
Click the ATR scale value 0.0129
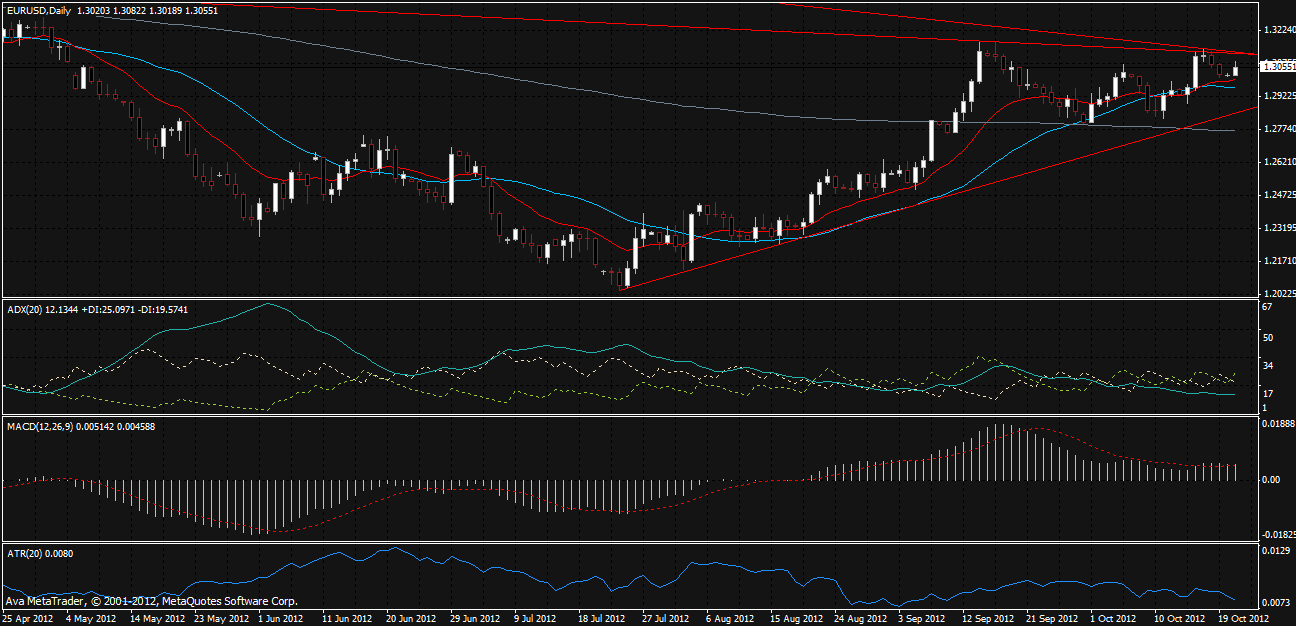tap(1272, 552)
